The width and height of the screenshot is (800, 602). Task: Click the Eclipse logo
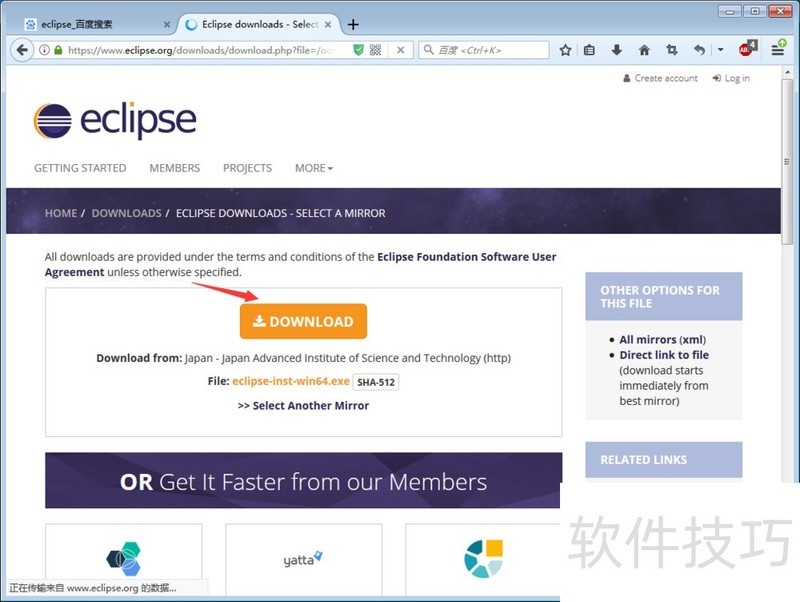[x=115, y=120]
